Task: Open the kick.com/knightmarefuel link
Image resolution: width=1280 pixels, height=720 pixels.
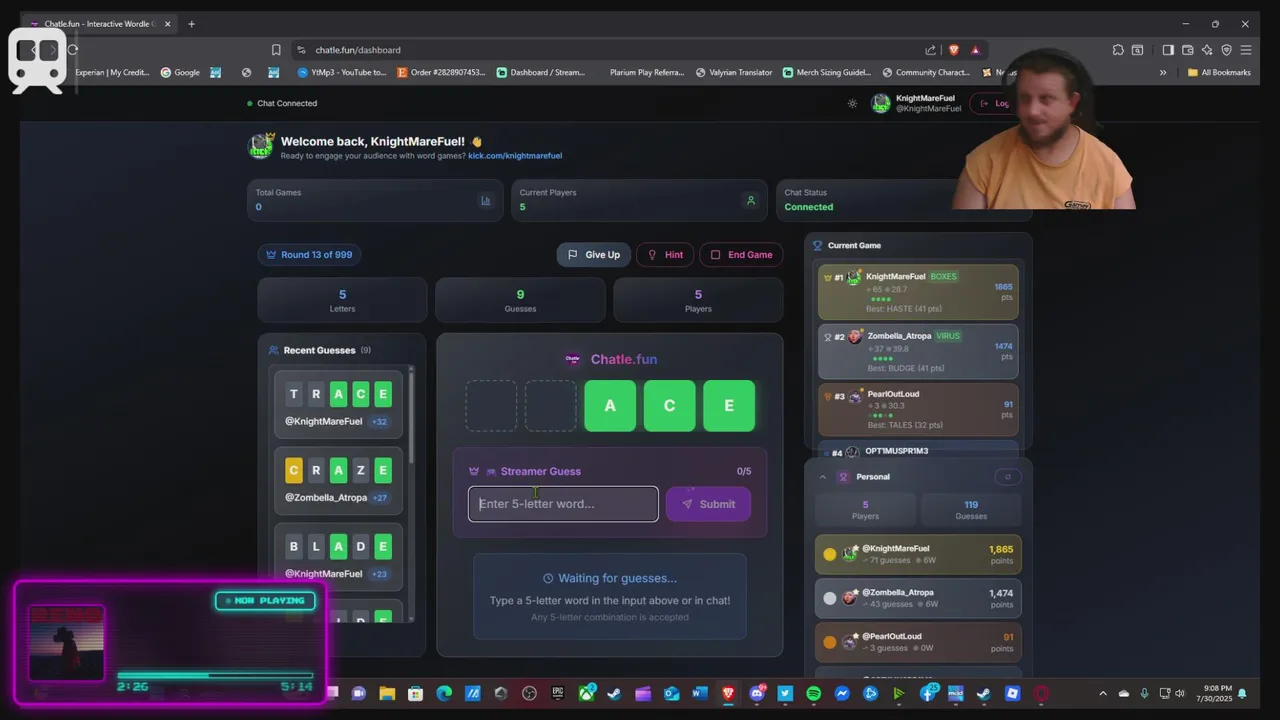Action: [515, 156]
